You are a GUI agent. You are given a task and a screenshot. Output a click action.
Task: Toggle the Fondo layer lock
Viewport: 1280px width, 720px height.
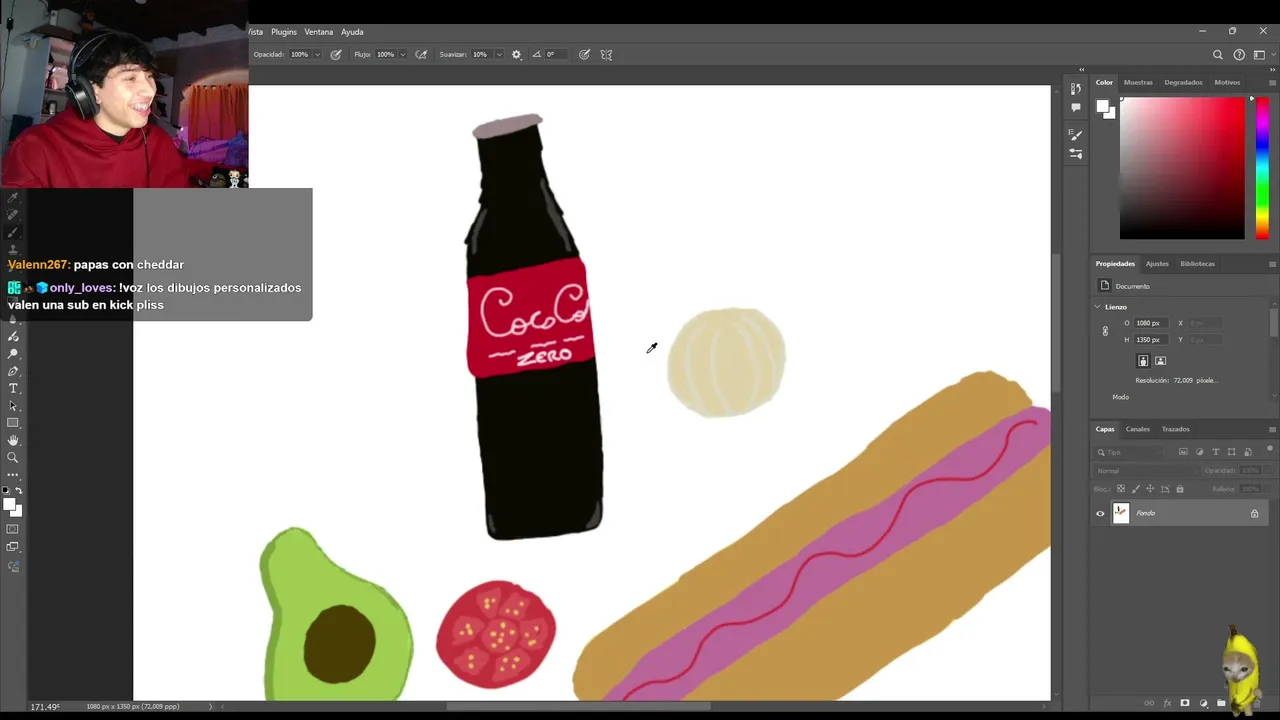[x=1254, y=514]
